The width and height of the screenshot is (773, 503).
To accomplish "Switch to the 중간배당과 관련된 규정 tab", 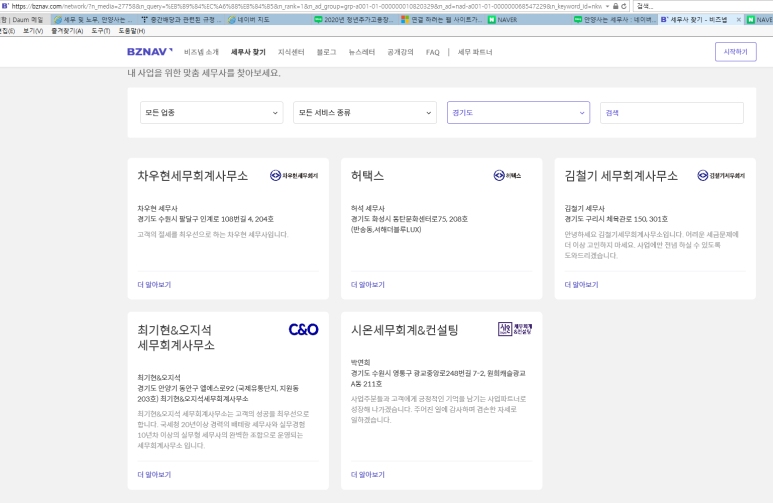I will tap(180, 20).
